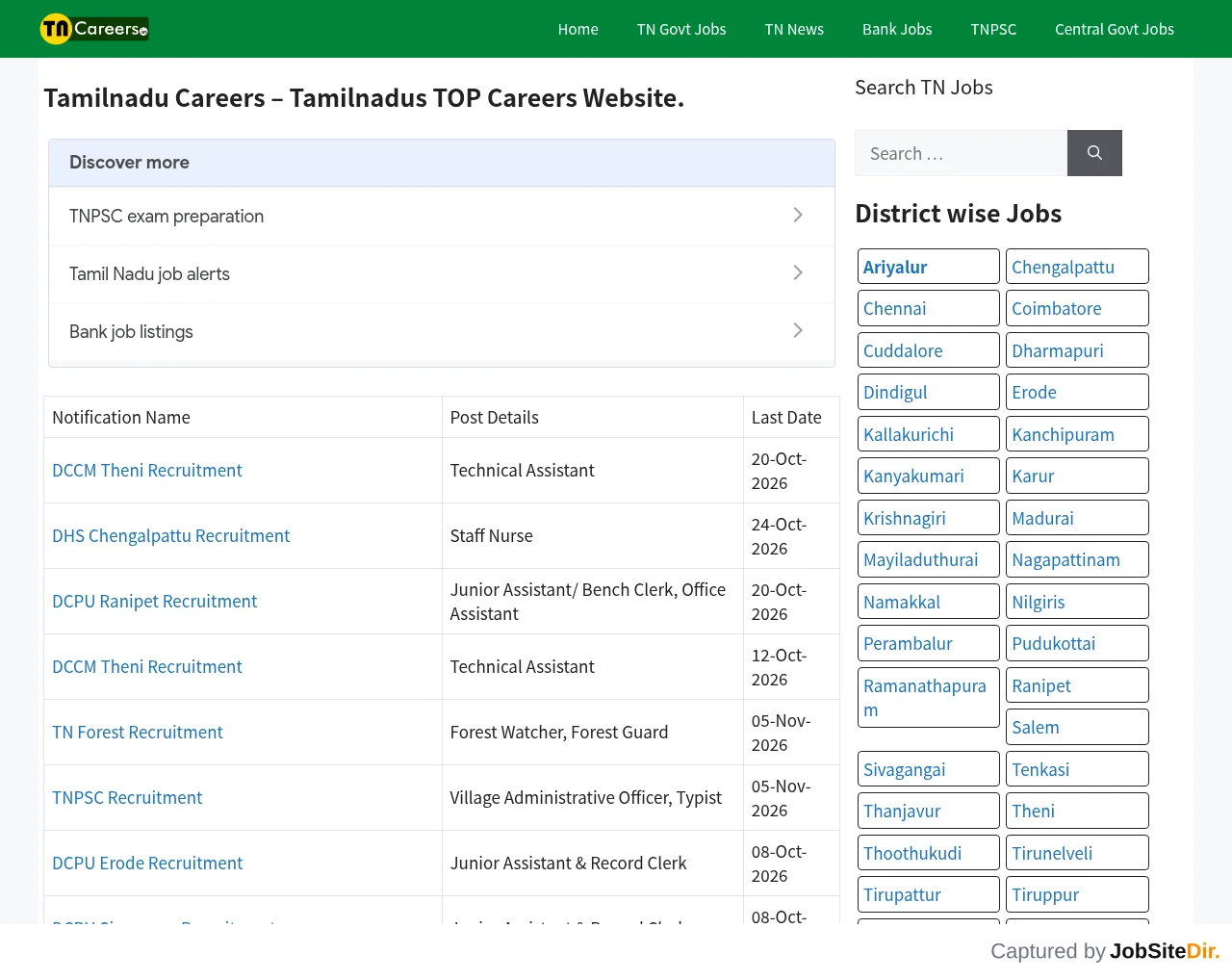This screenshot has height=980, width=1232.
Task: Open Central Govt Jobs menu
Action: 1115,29
